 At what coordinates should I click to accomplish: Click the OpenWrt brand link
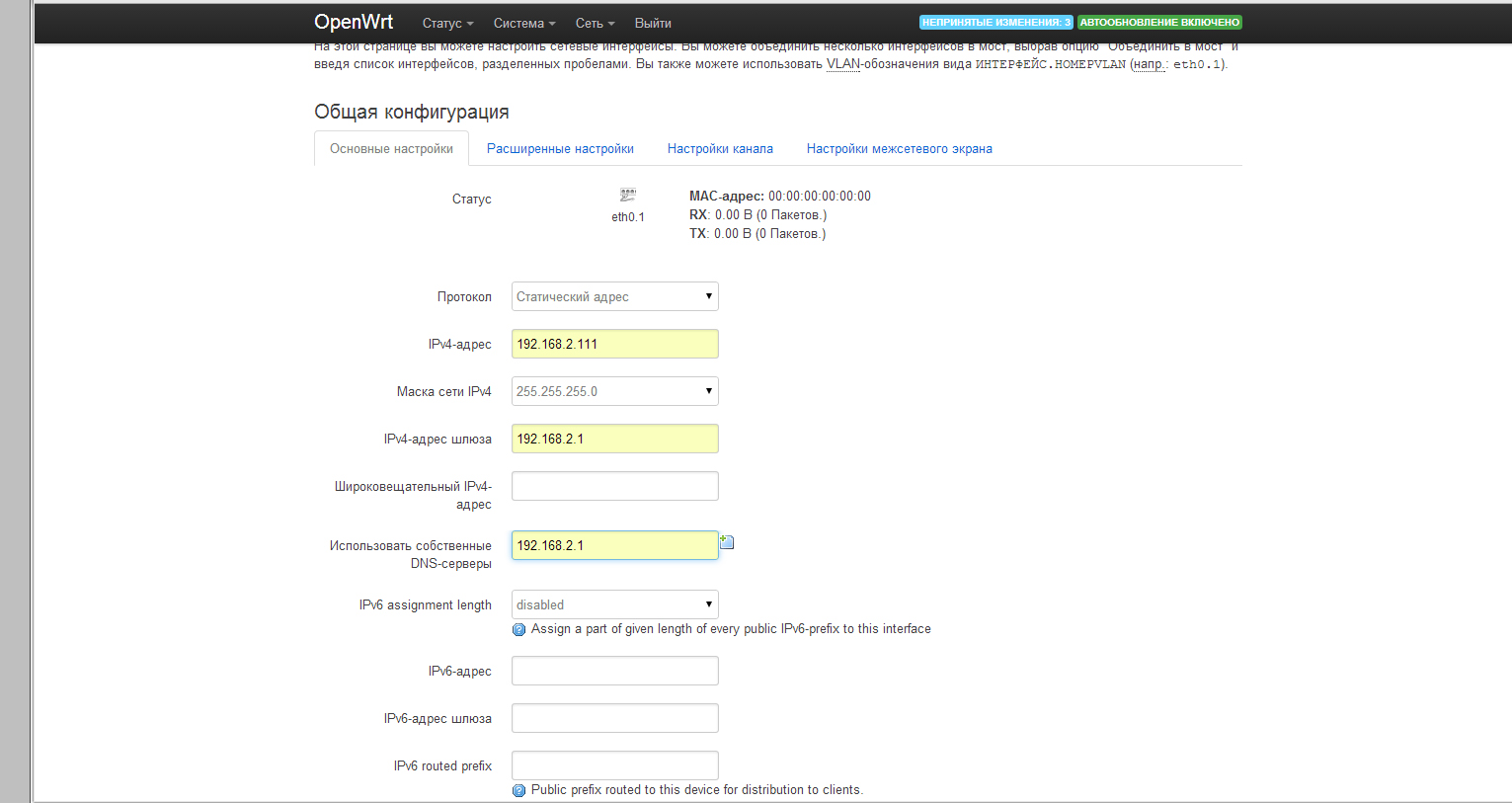[x=354, y=22]
